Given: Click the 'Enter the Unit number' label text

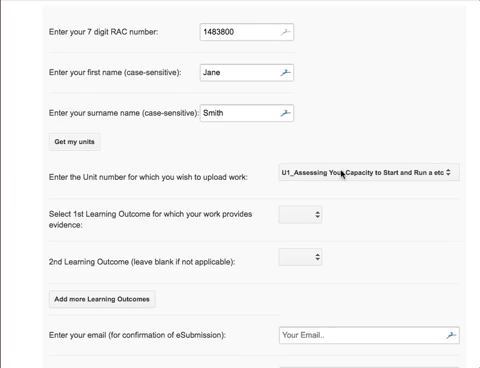Looking at the screenshot, I should click(x=148, y=177).
